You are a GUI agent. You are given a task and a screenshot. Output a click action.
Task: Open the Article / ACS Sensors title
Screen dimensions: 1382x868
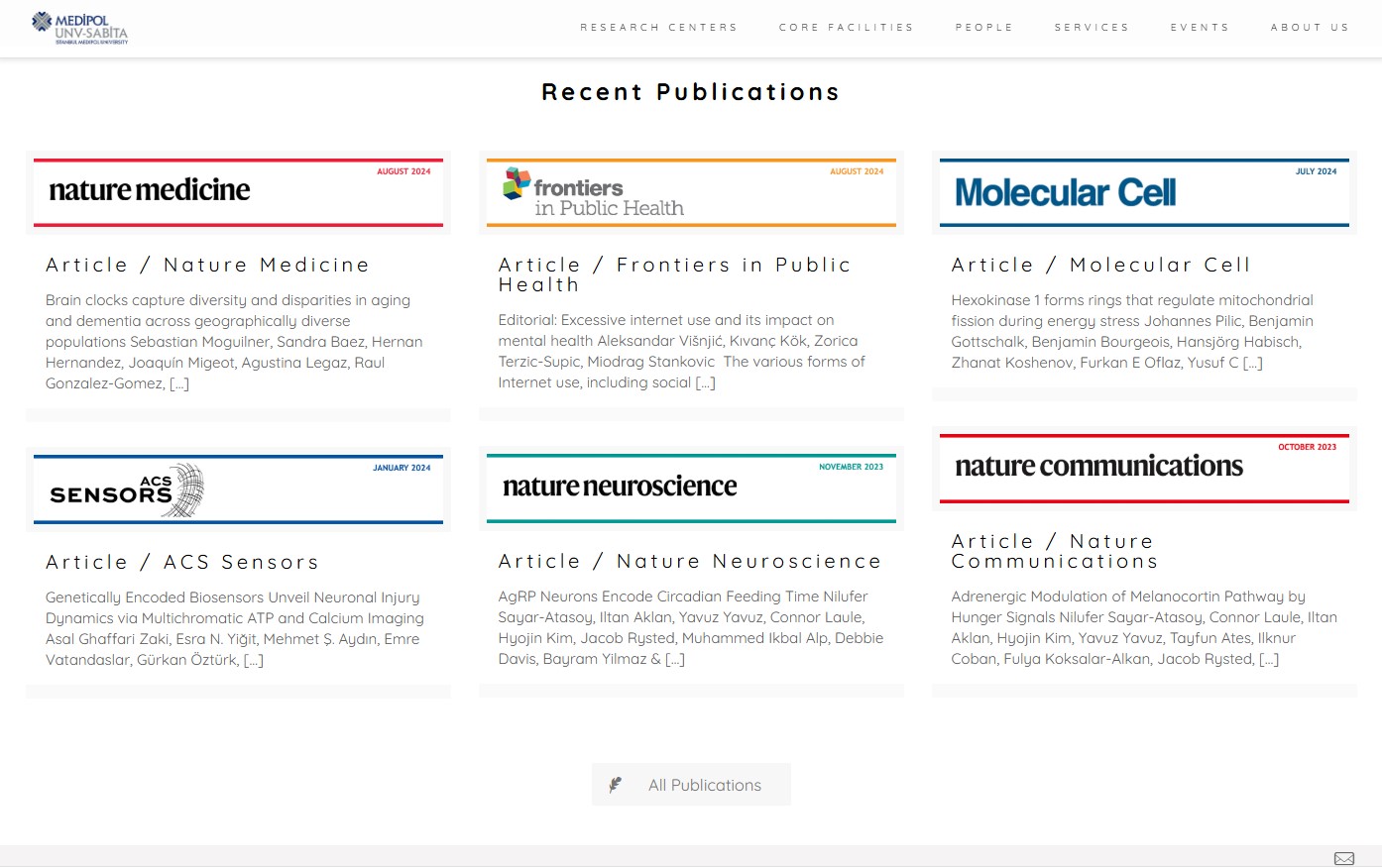pos(182,562)
